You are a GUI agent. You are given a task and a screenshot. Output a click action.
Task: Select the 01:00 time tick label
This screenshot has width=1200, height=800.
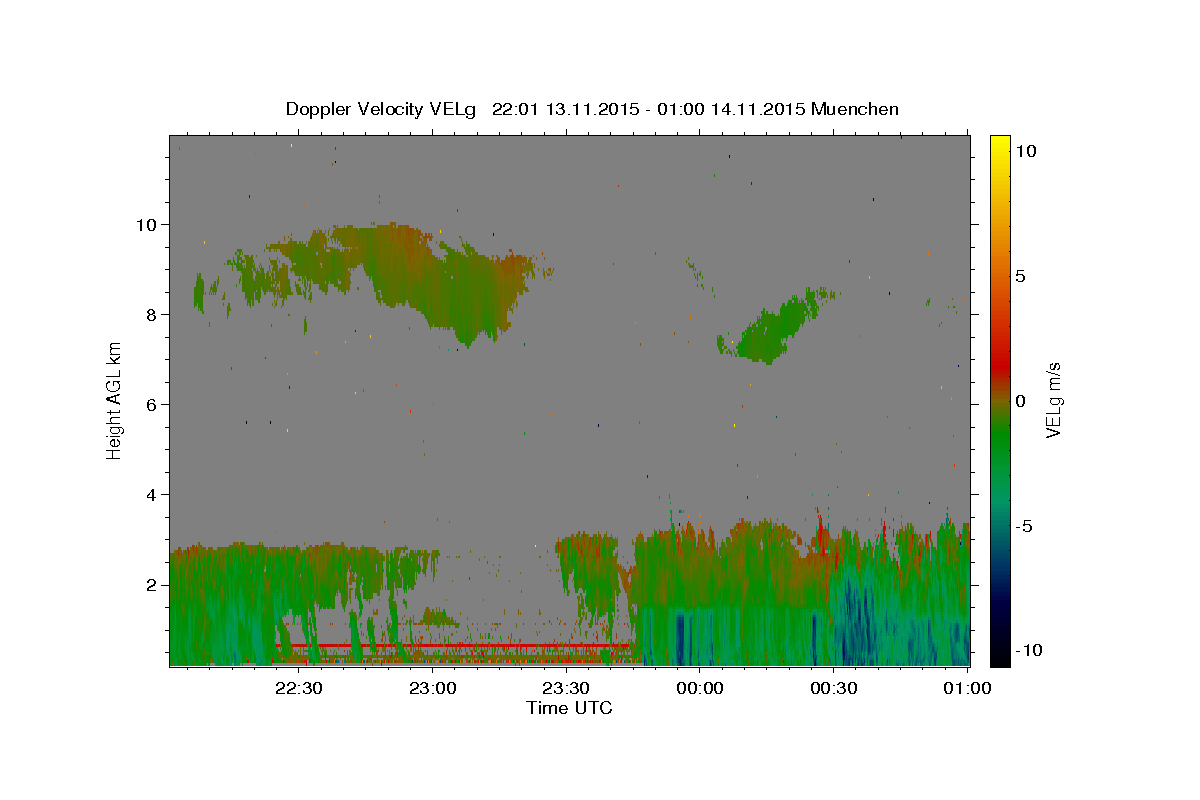966,687
